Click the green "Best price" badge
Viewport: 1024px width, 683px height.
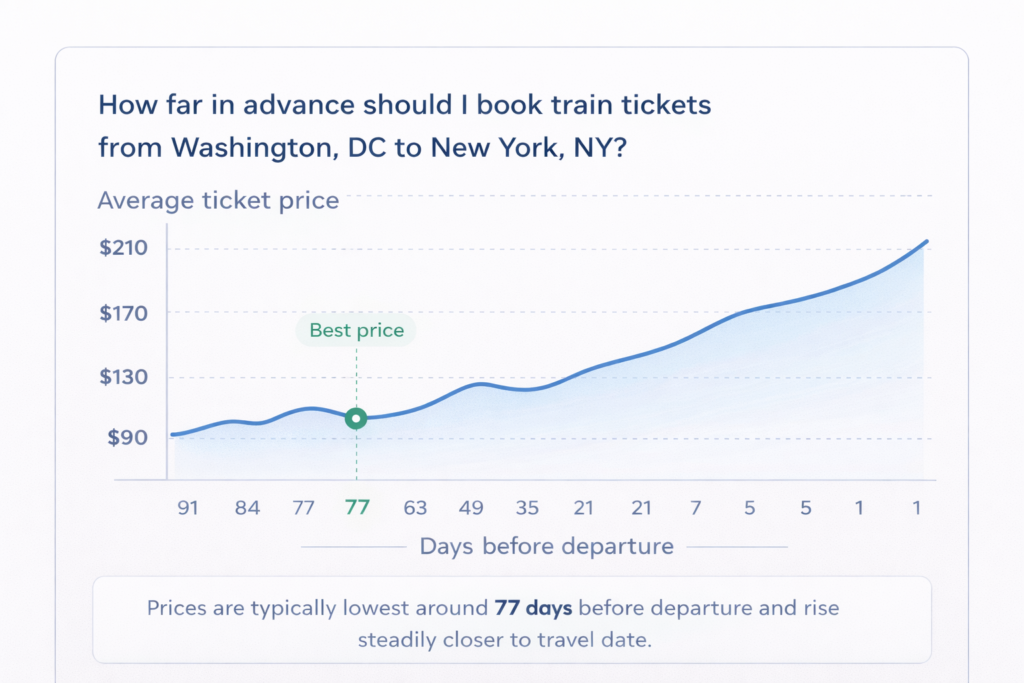pyautogui.click(x=356, y=331)
